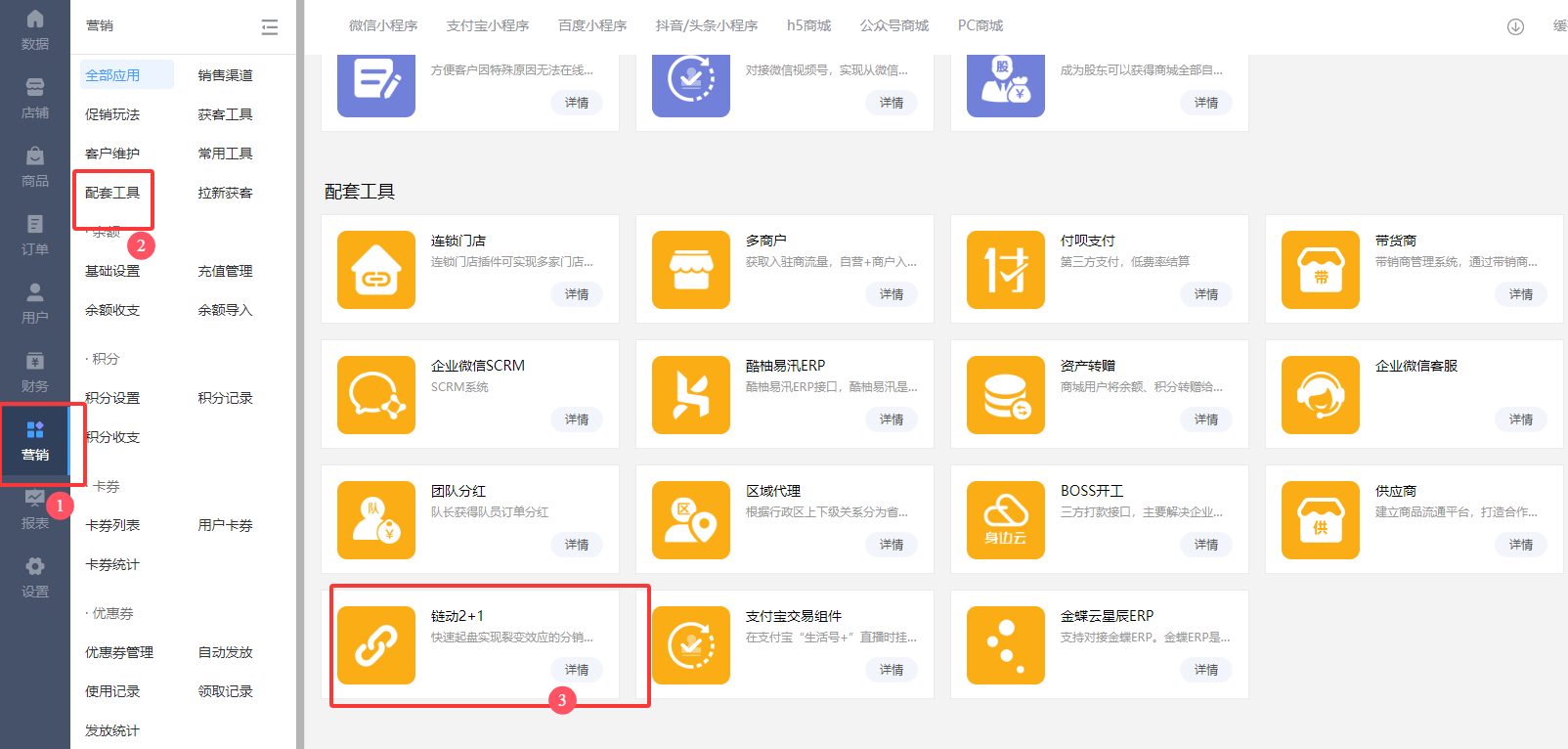Open 积分设置 menu entry
Screen dimensions: 1568x749
(112, 398)
